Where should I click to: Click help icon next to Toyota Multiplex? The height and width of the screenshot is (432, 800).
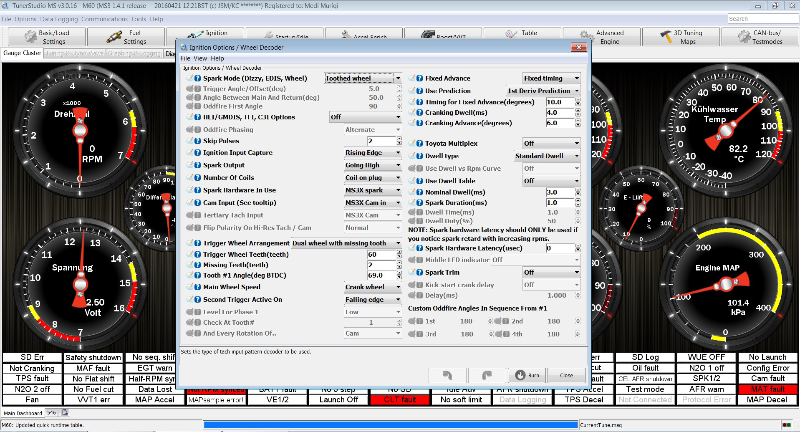[x=420, y=144]
